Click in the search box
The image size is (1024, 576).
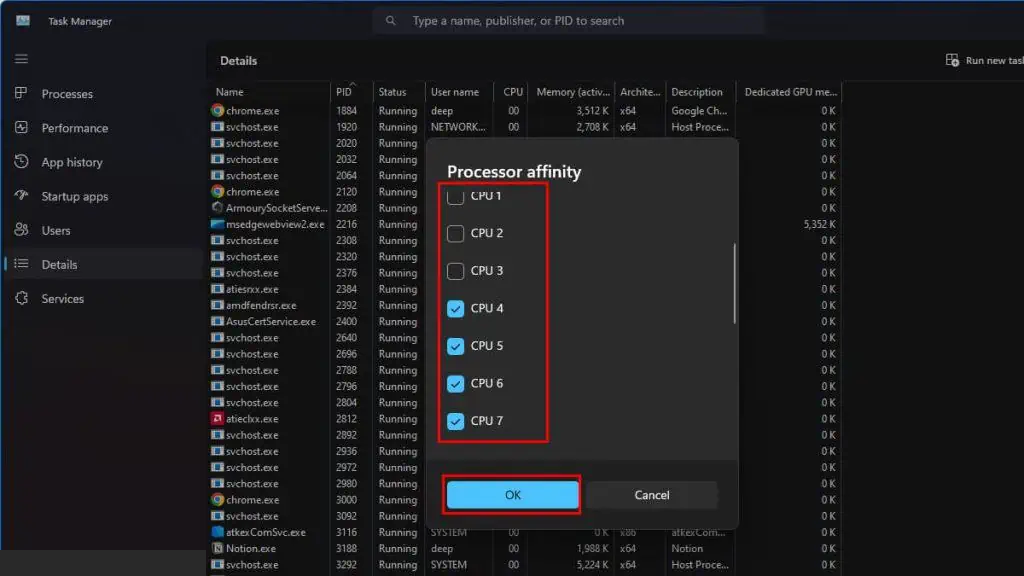tap(568, 21)
